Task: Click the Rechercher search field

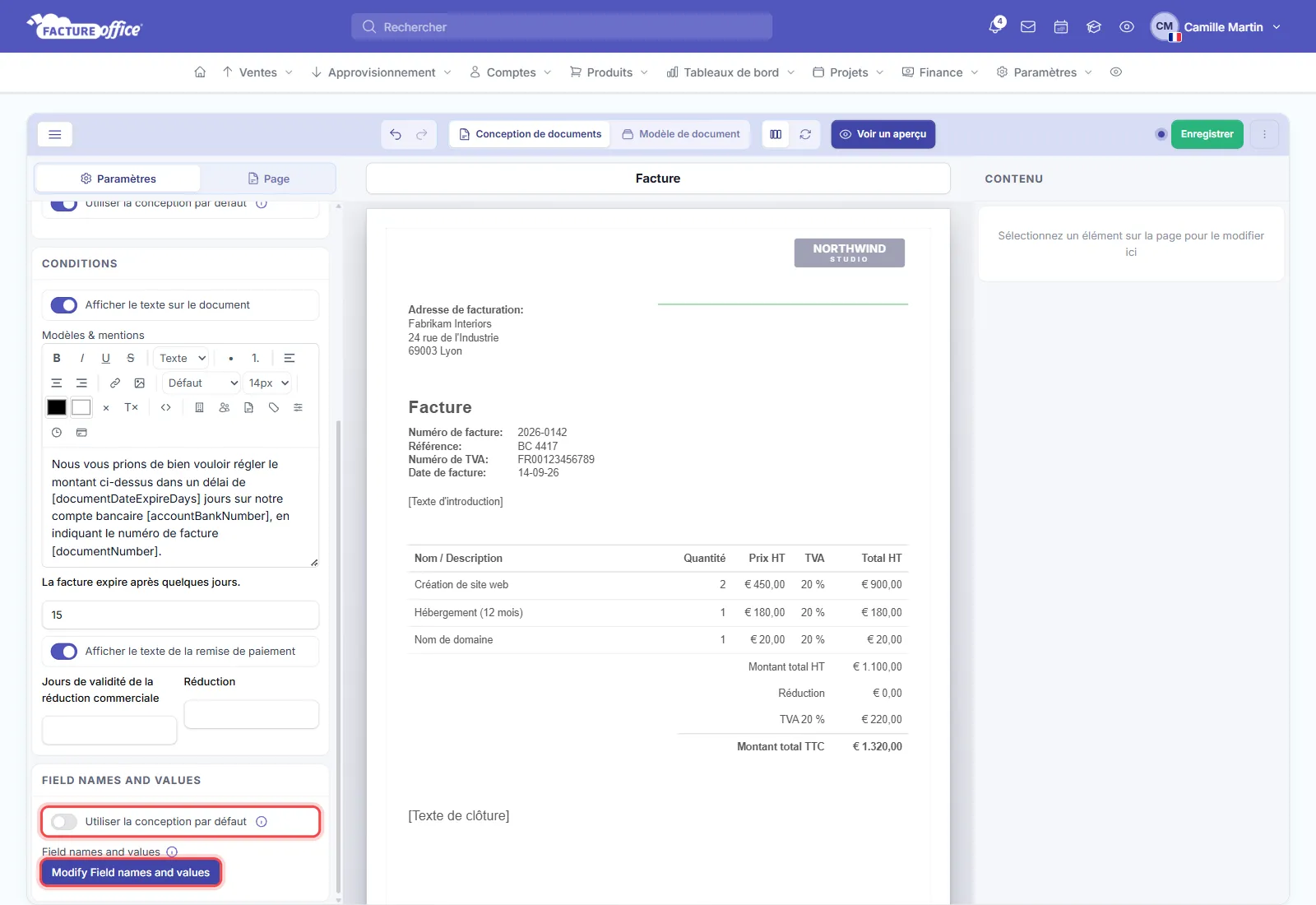Action: (562, 26)
